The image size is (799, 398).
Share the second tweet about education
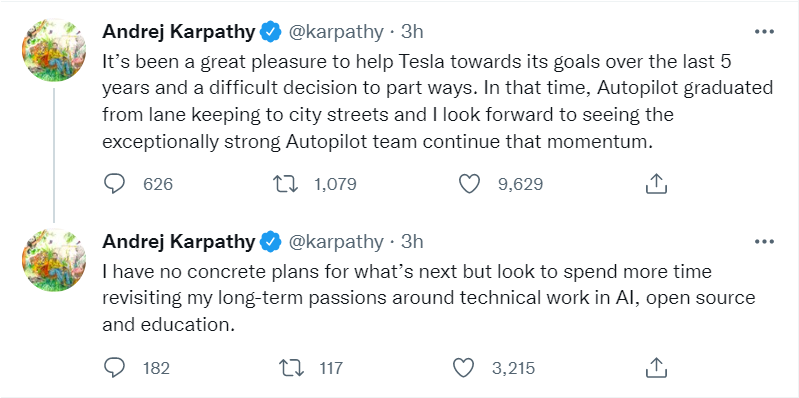click(x=656, y=367)
